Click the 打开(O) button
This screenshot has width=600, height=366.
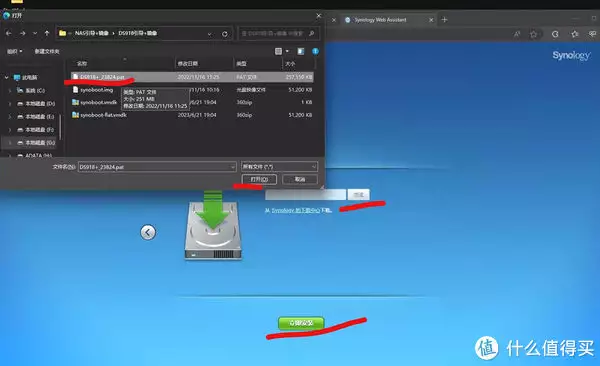click(259, 179)
